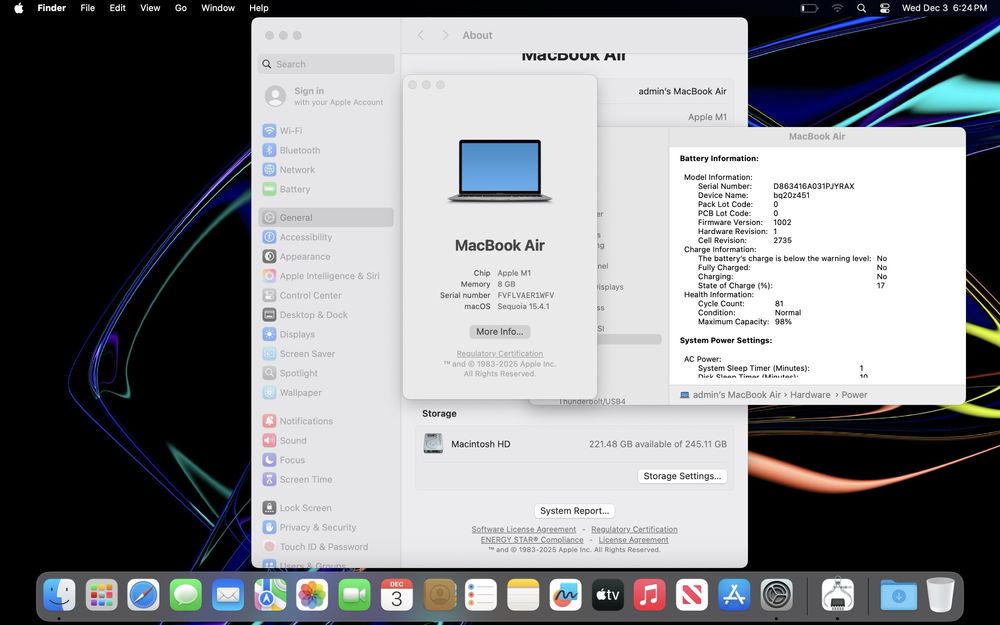This screenshot has width=1000, height=625.
Task: Open Battery settings in the sidebar
Action: [326, 189]
